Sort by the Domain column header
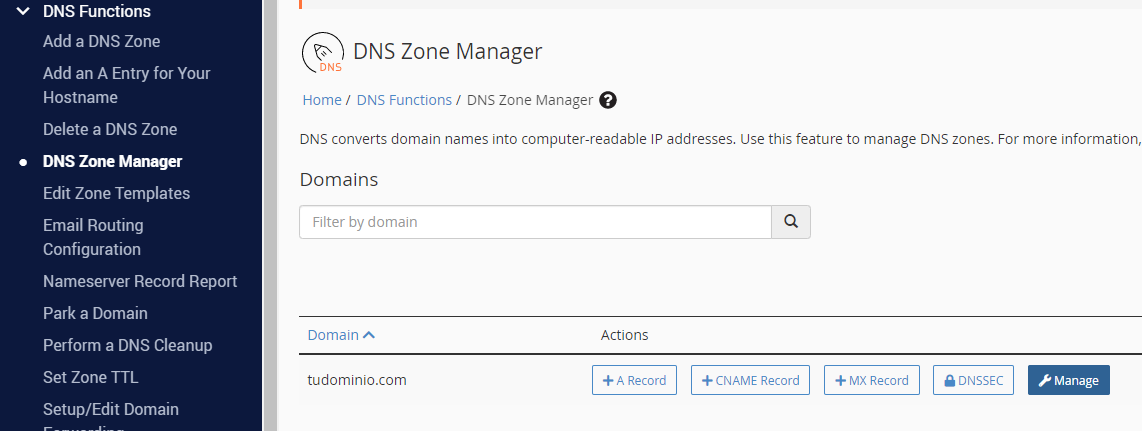Viewport: 1142px width, 431px height. point(341,335)
